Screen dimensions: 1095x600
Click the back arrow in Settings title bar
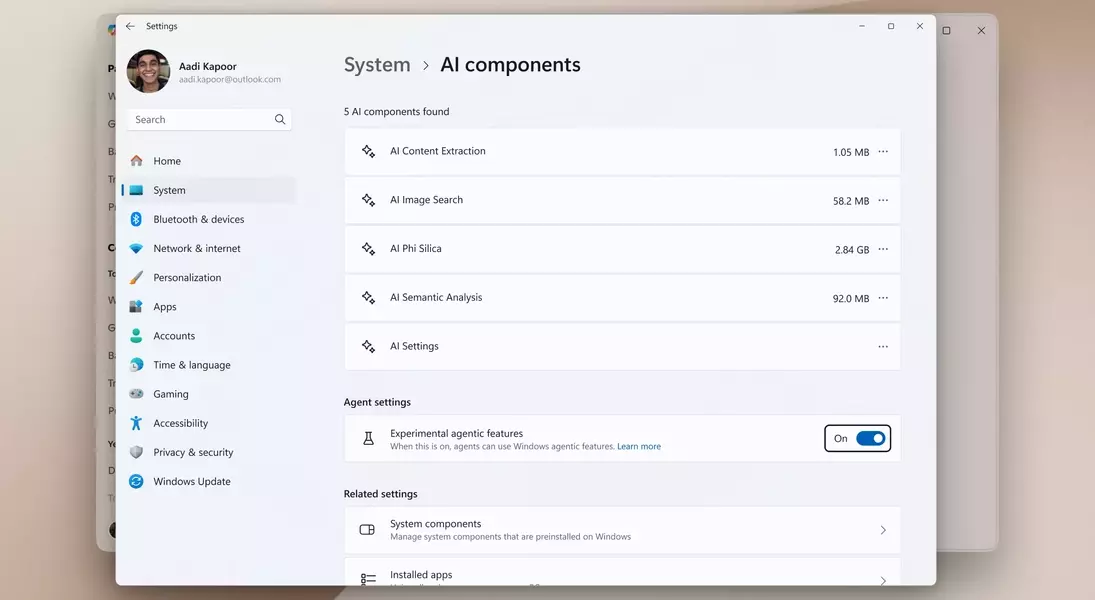click(130, 26)
